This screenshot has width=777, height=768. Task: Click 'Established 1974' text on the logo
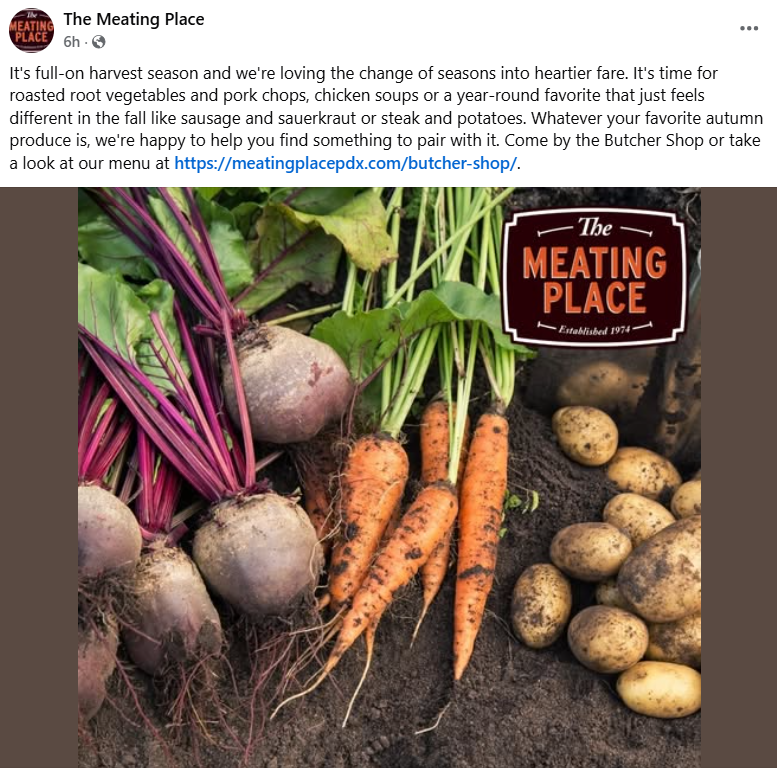click(x=594, y=329)
